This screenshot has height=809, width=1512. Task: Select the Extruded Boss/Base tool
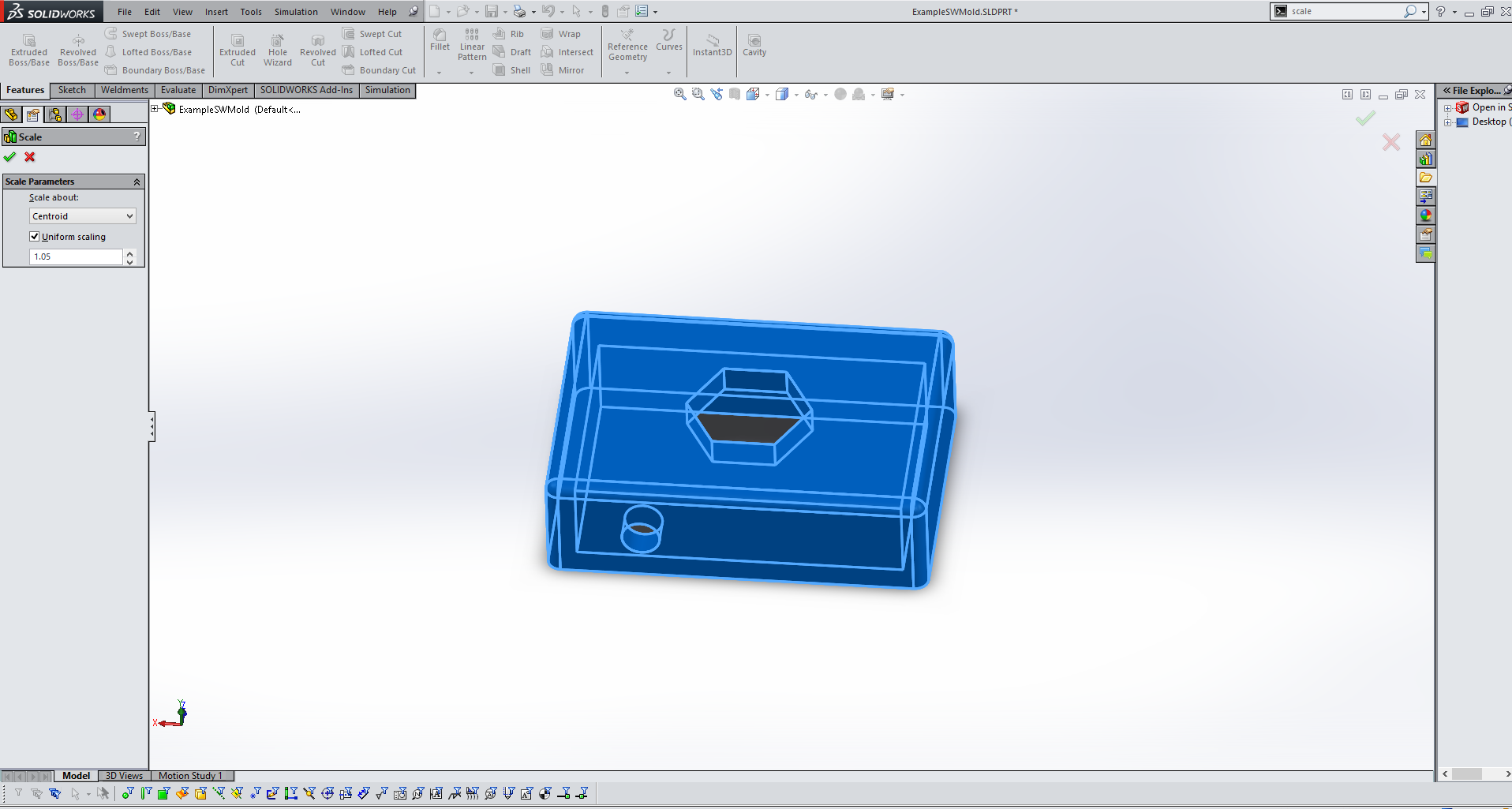tap(29, 51)
